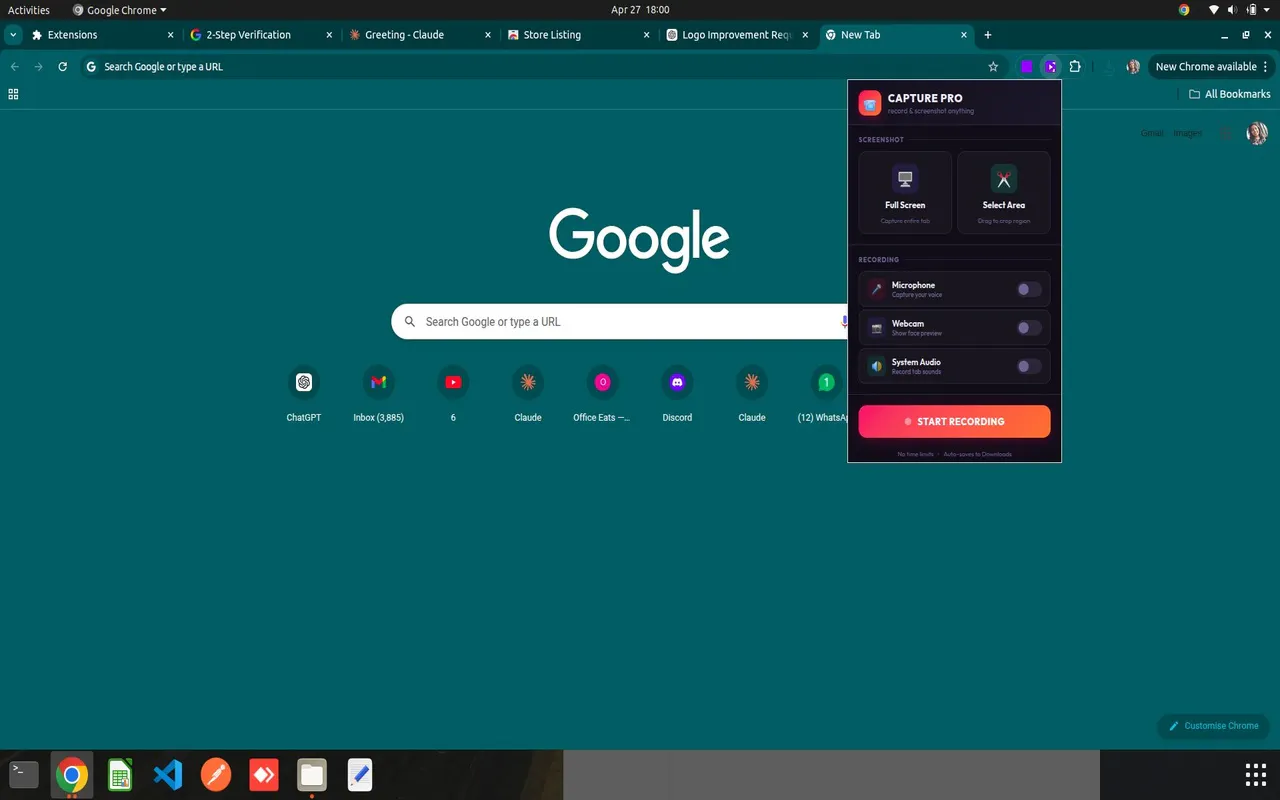Reload the current page

(63, 67)
